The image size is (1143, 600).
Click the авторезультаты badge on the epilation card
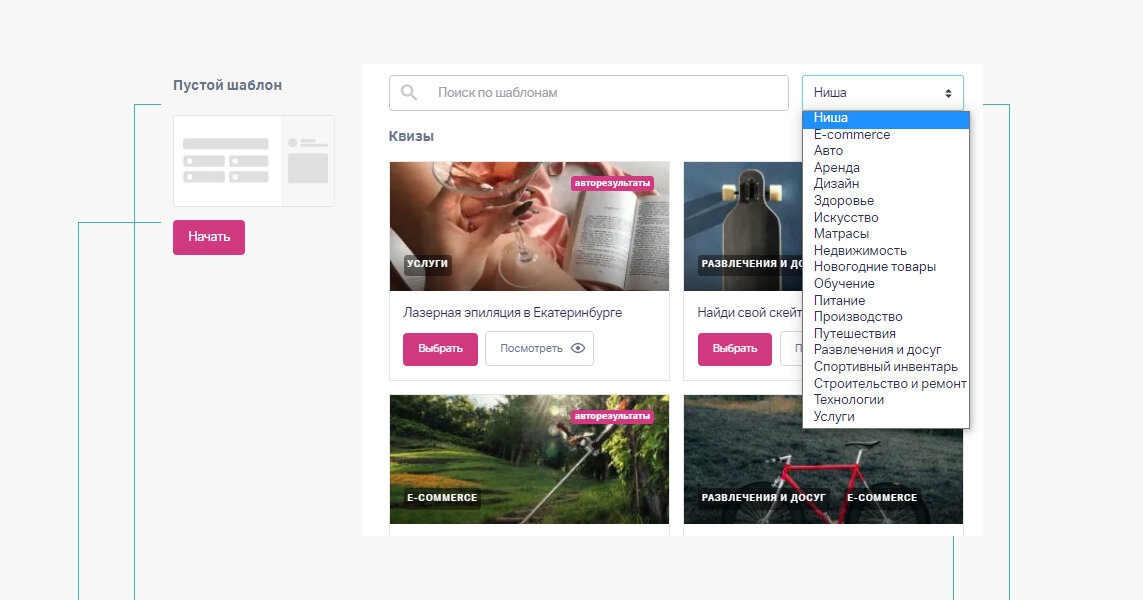pos(612,183)
